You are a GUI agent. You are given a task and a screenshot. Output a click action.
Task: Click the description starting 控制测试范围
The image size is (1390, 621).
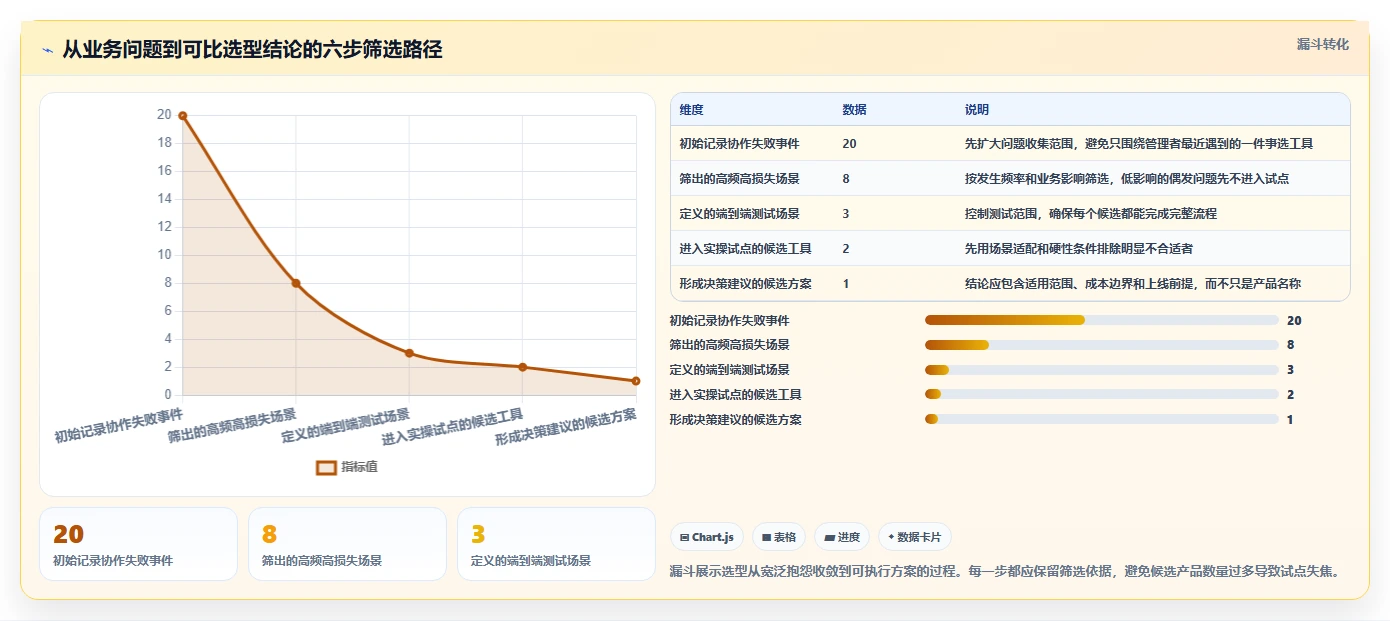click(1090, 214)
